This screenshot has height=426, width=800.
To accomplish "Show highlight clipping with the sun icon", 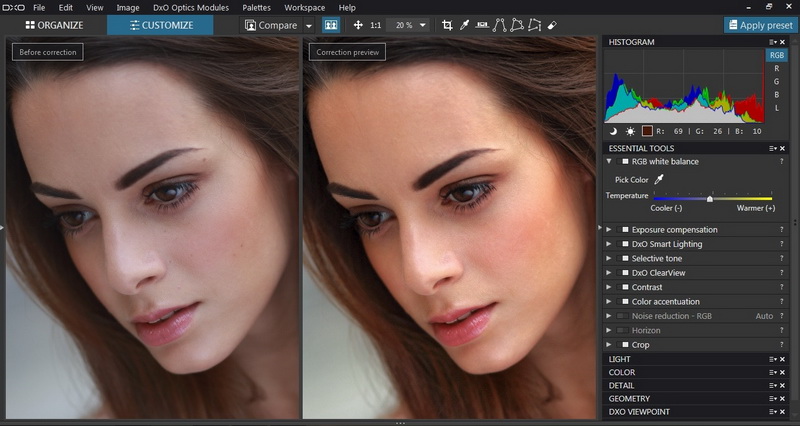I will tap(630, 131).
